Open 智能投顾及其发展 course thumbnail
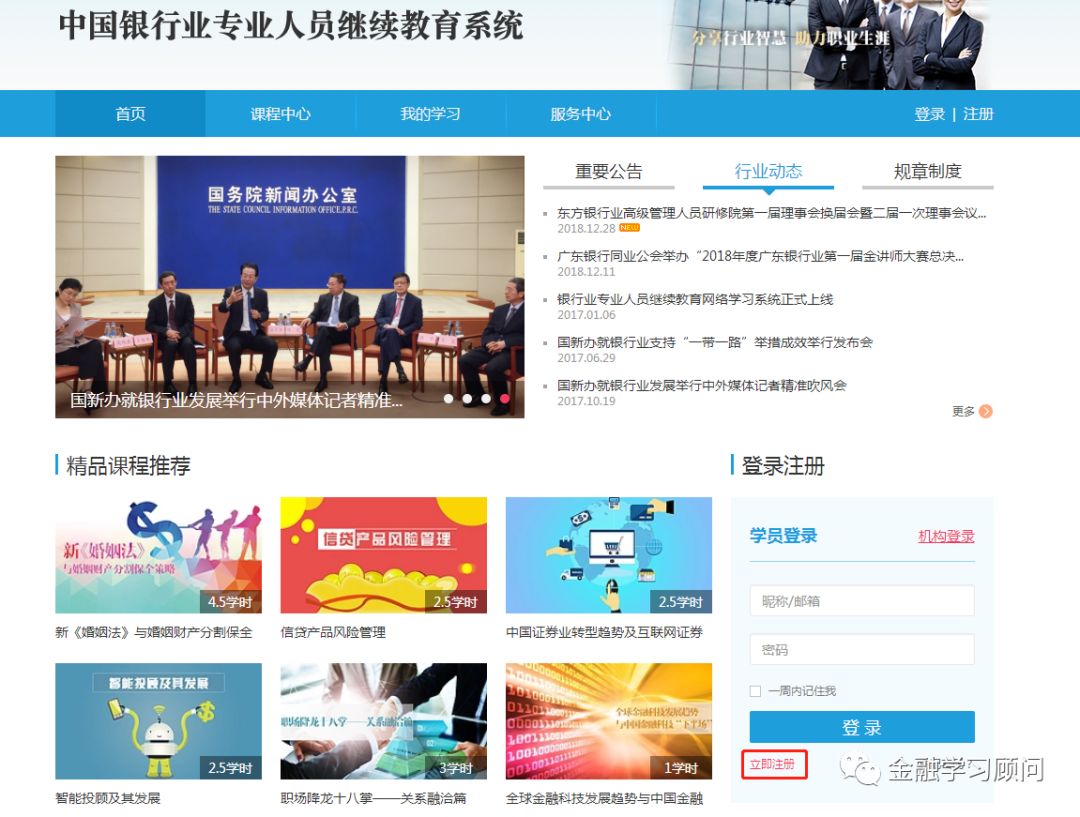The width and height of the screenshot is (1080, 817). (158, 721)
